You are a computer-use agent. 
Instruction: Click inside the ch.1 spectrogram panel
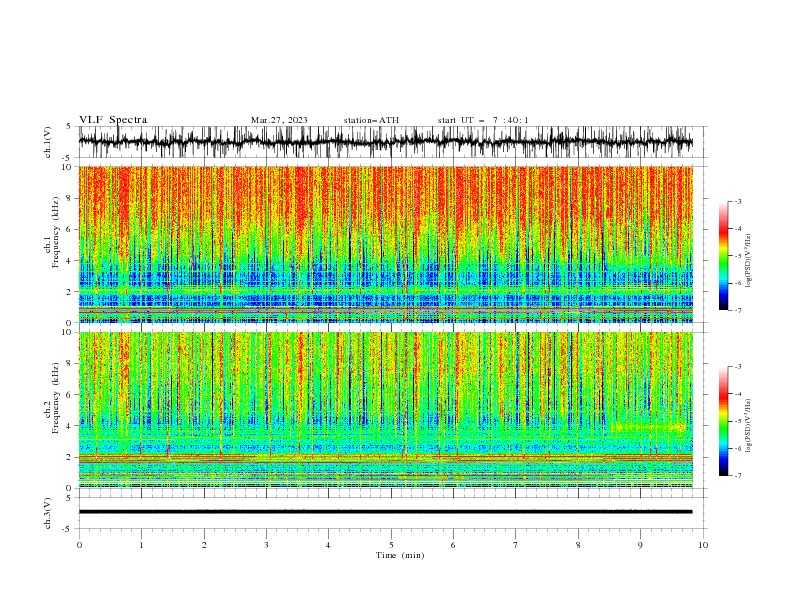pyautogui.click(x=385, y=244)
